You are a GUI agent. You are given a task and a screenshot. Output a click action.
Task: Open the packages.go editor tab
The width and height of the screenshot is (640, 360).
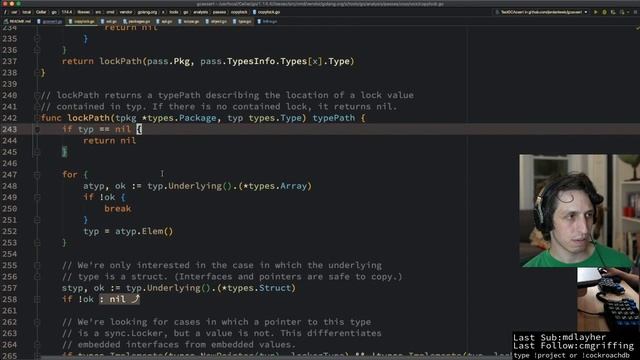(x=137, y=21)
